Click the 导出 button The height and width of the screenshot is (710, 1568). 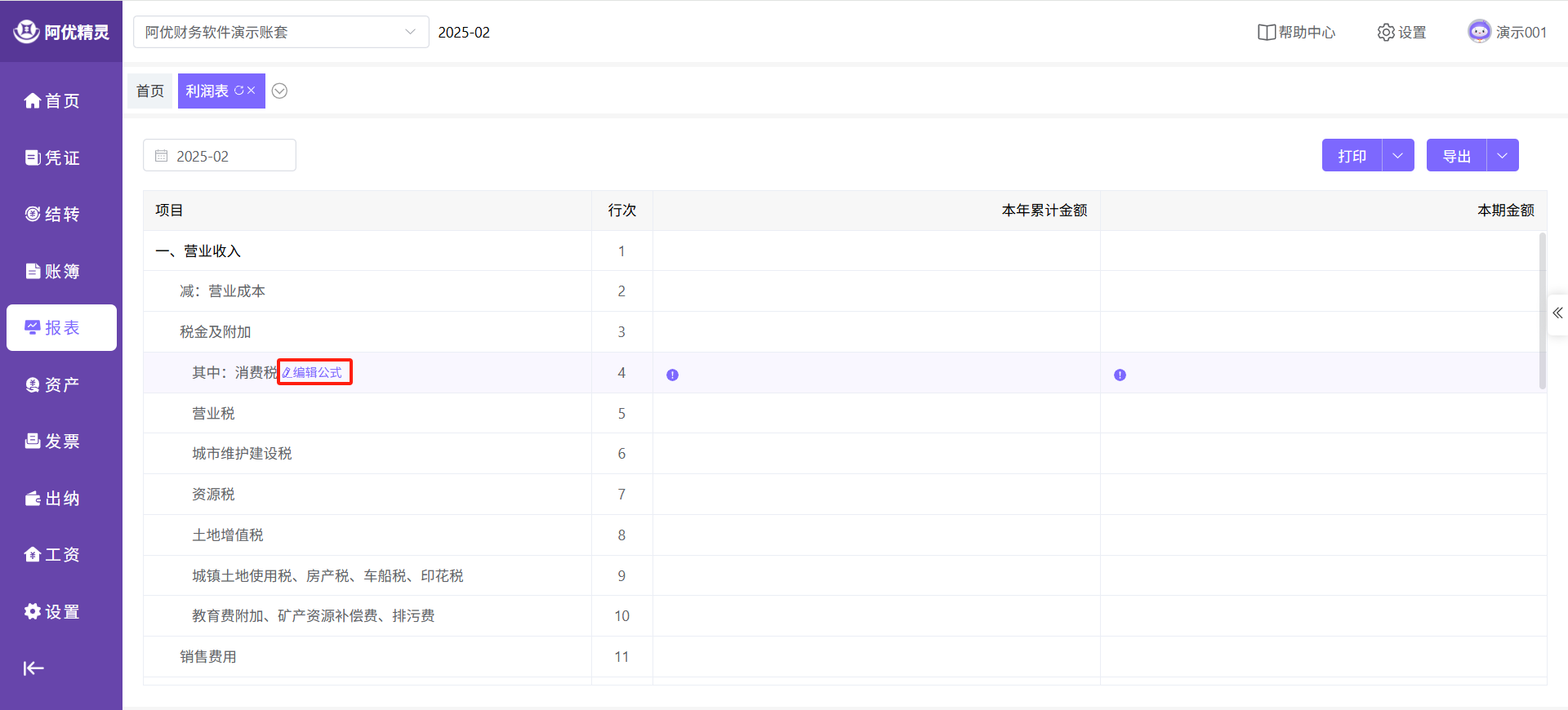(1456, 156)
